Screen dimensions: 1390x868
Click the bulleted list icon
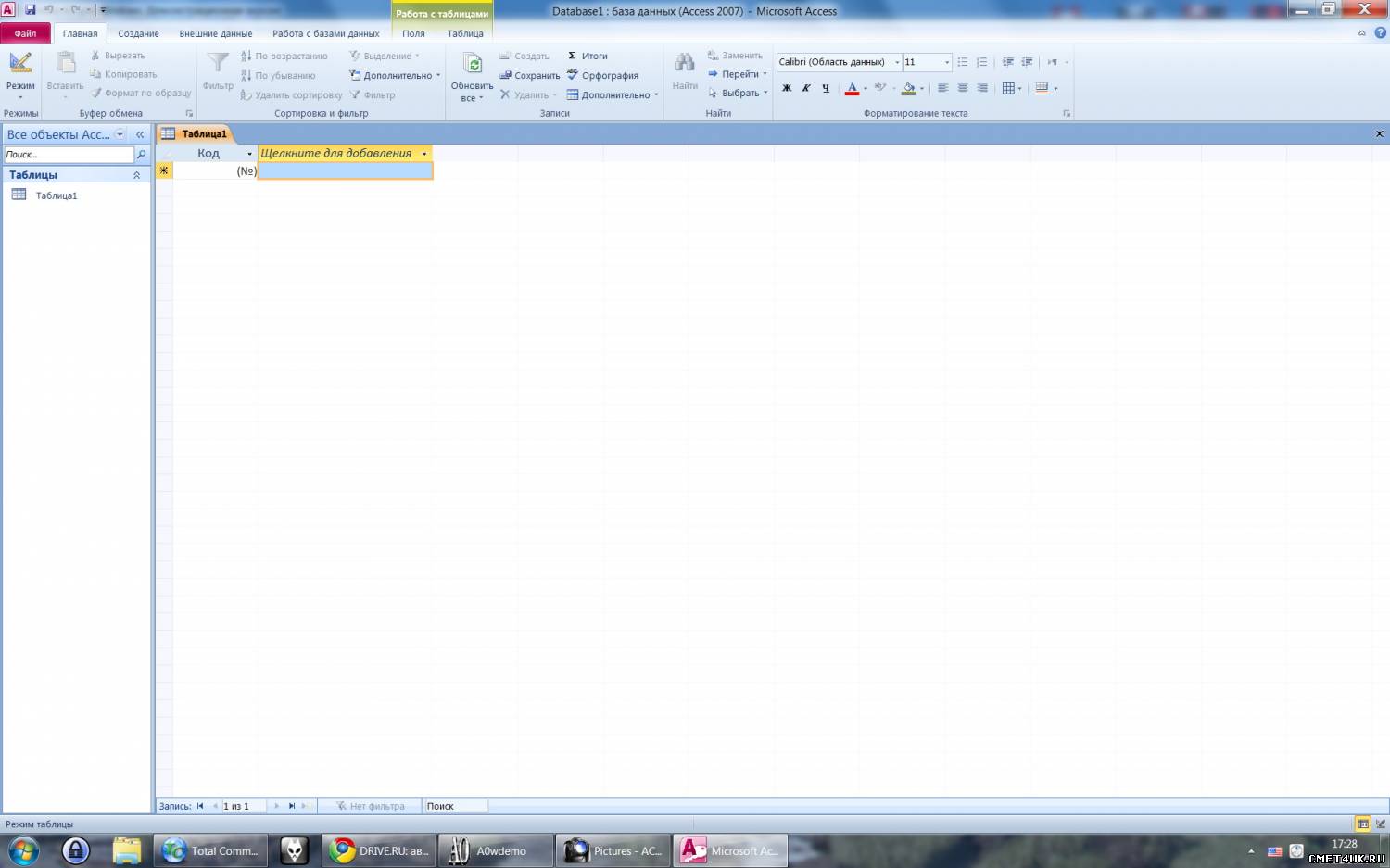point(963,62)
